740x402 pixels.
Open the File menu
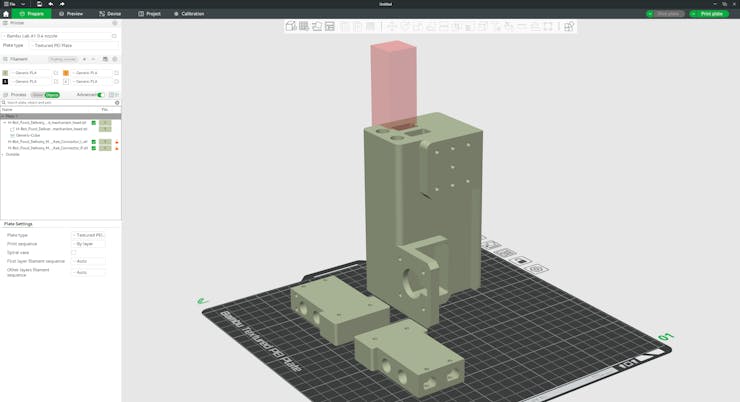tap(9, 4)
